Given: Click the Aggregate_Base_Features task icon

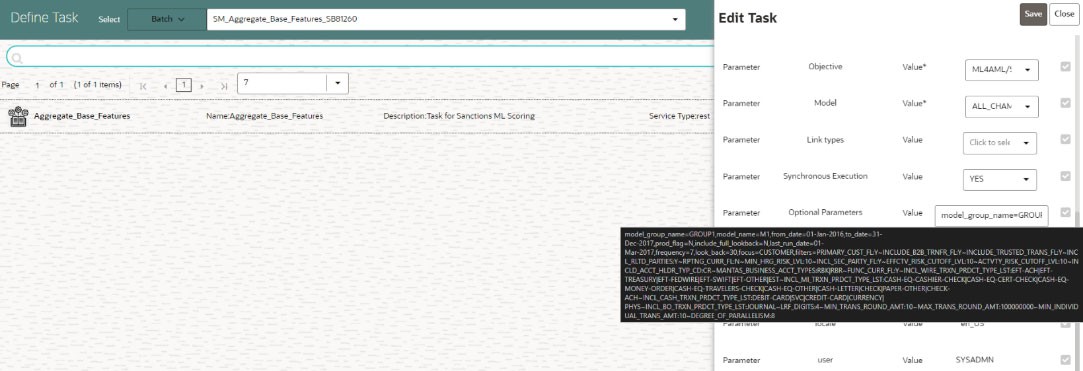Looking at the screenshot, I should point(17,116).
